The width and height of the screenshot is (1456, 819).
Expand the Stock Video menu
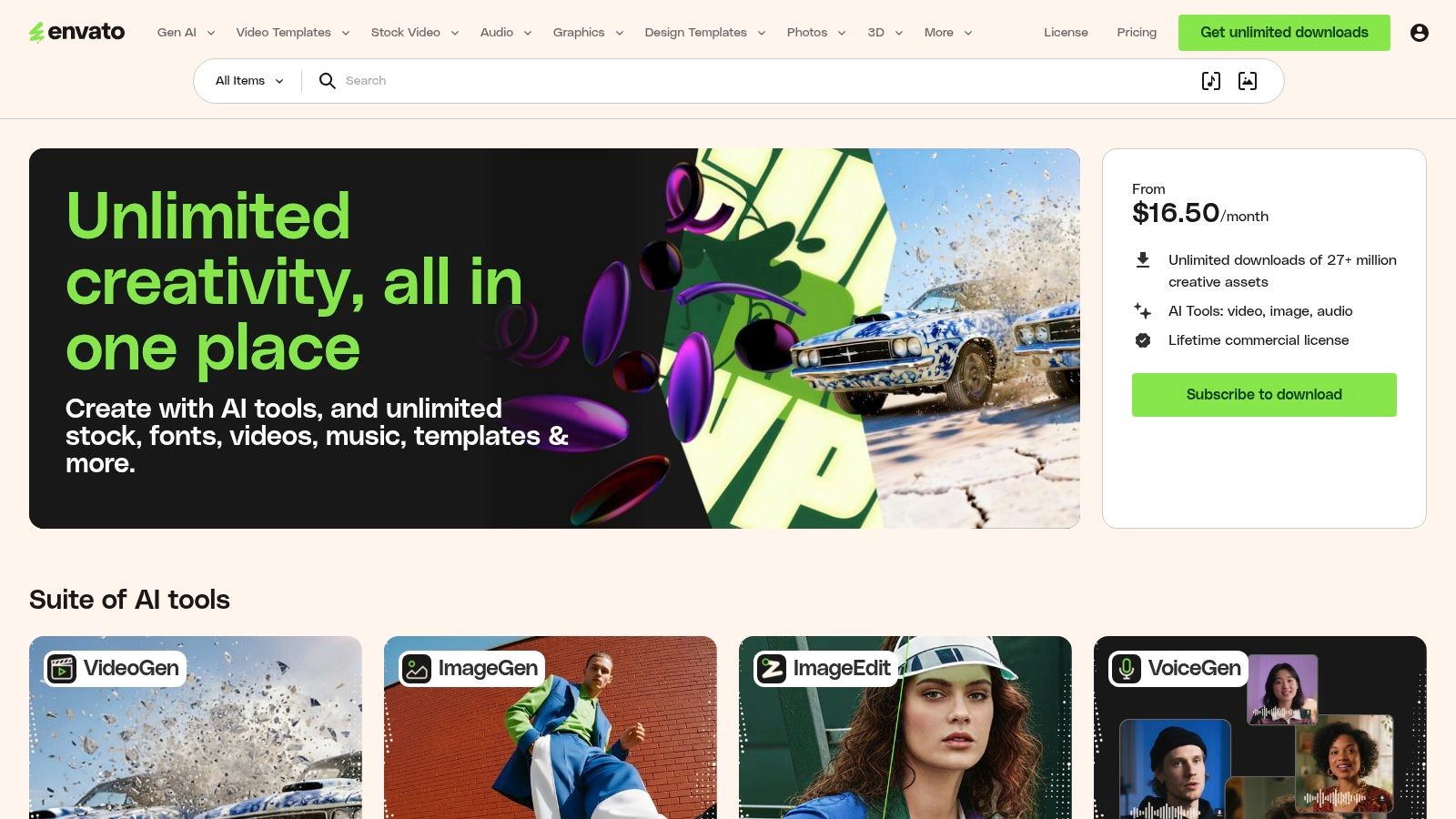click(415, 32)
